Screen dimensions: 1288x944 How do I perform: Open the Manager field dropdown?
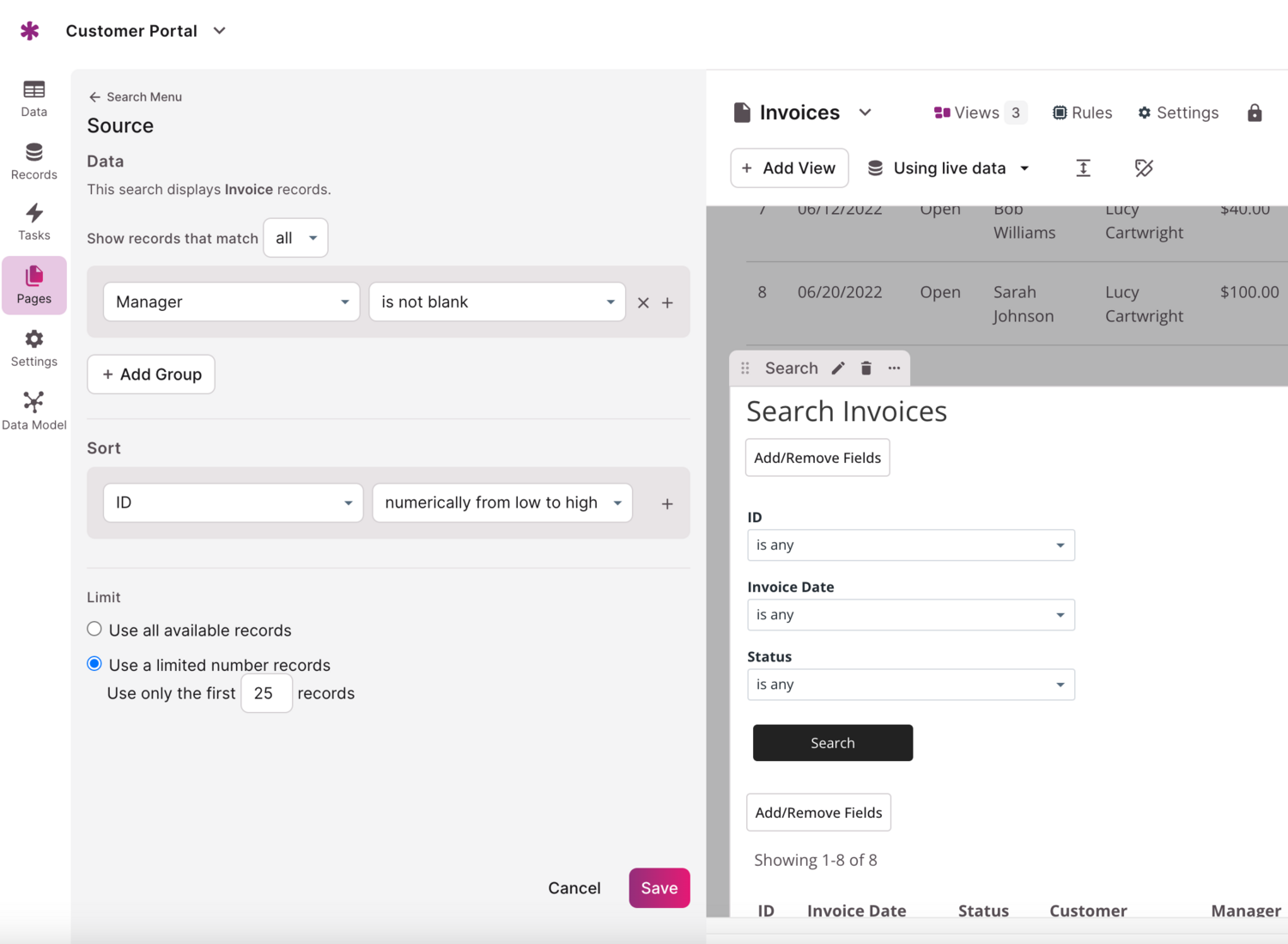(x=232, y=302)
